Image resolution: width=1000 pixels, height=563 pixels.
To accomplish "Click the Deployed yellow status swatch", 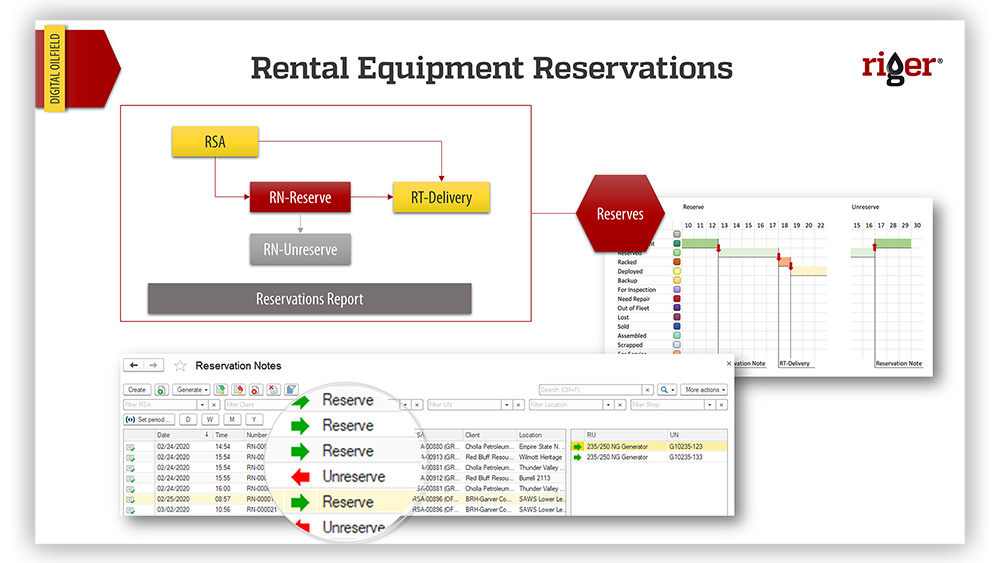I will click(x=677, y=271).
